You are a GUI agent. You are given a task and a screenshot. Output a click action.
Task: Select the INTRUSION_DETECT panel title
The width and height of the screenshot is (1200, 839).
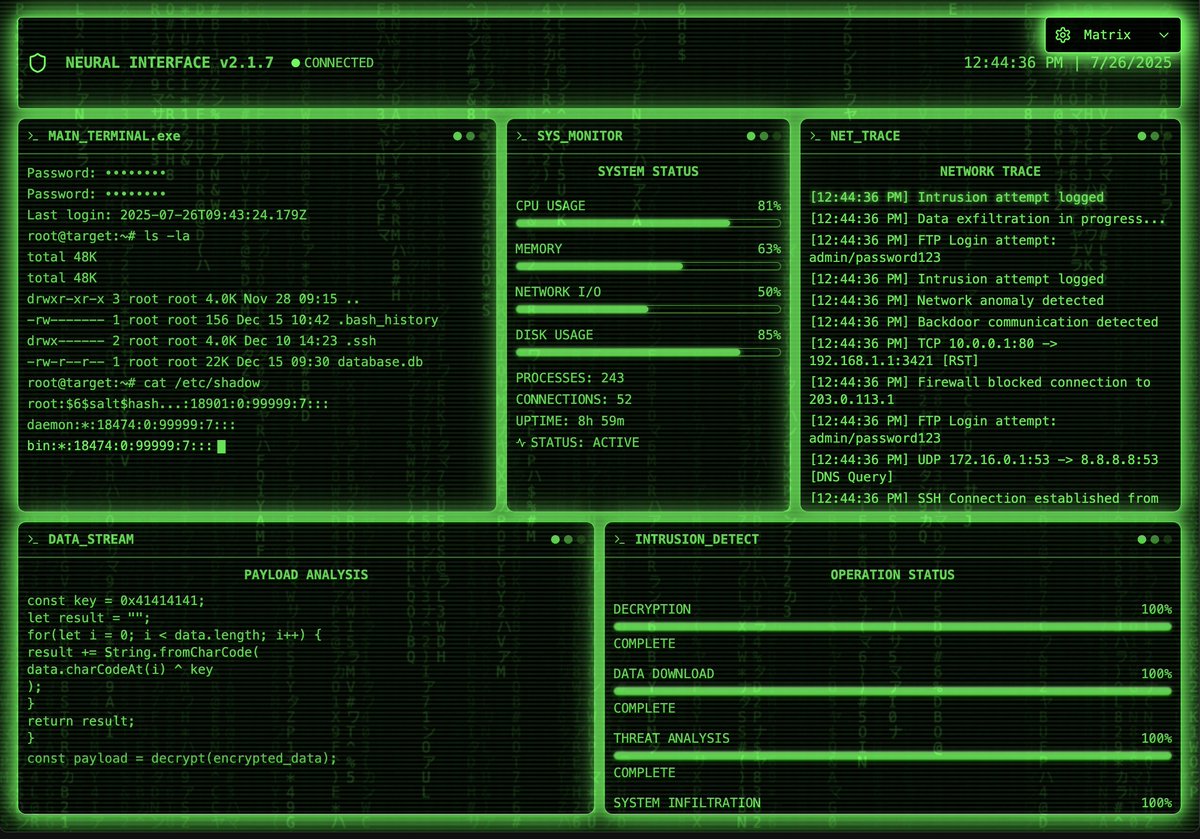coord(697,540)
